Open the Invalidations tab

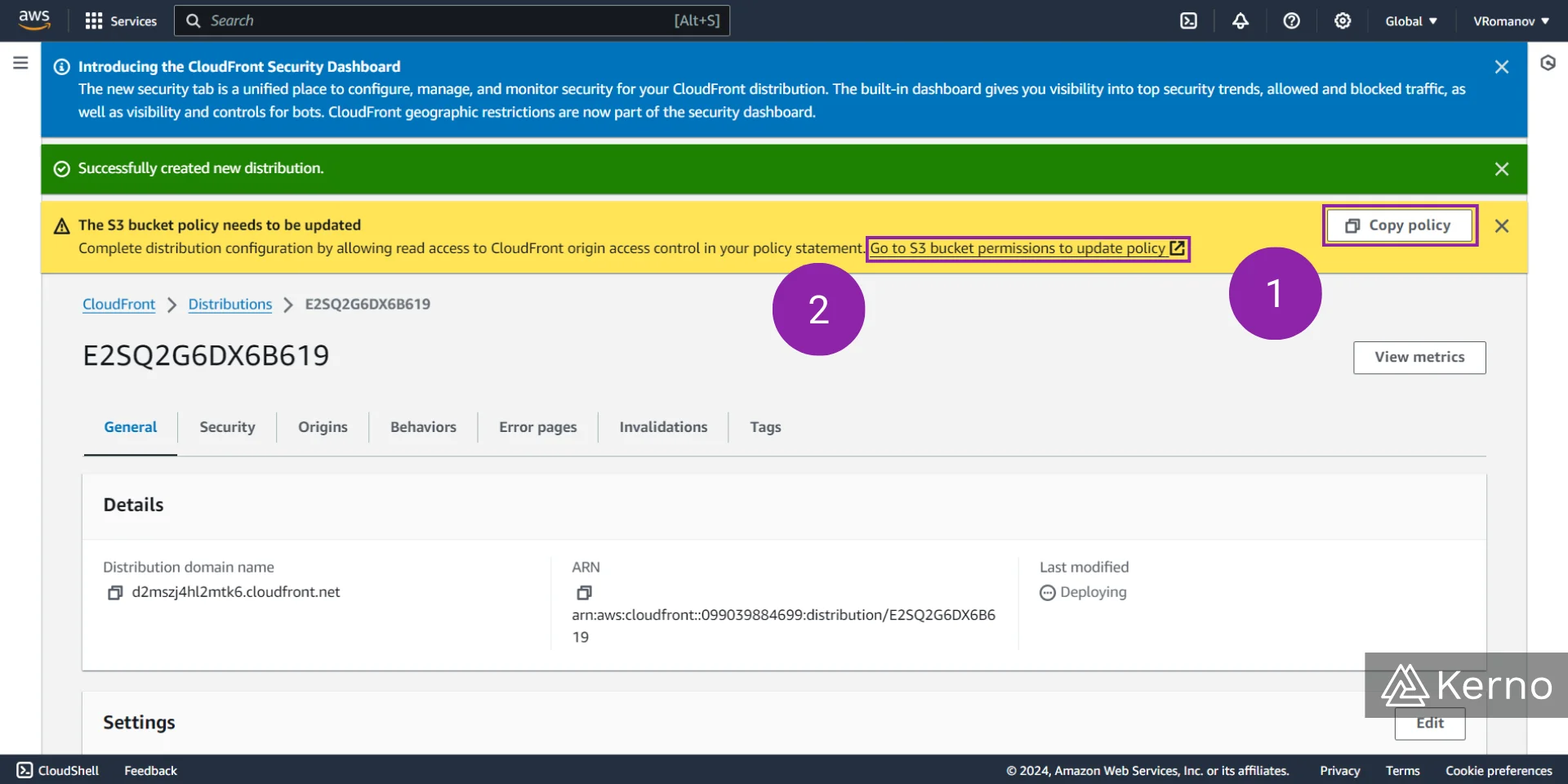(663, 427)
